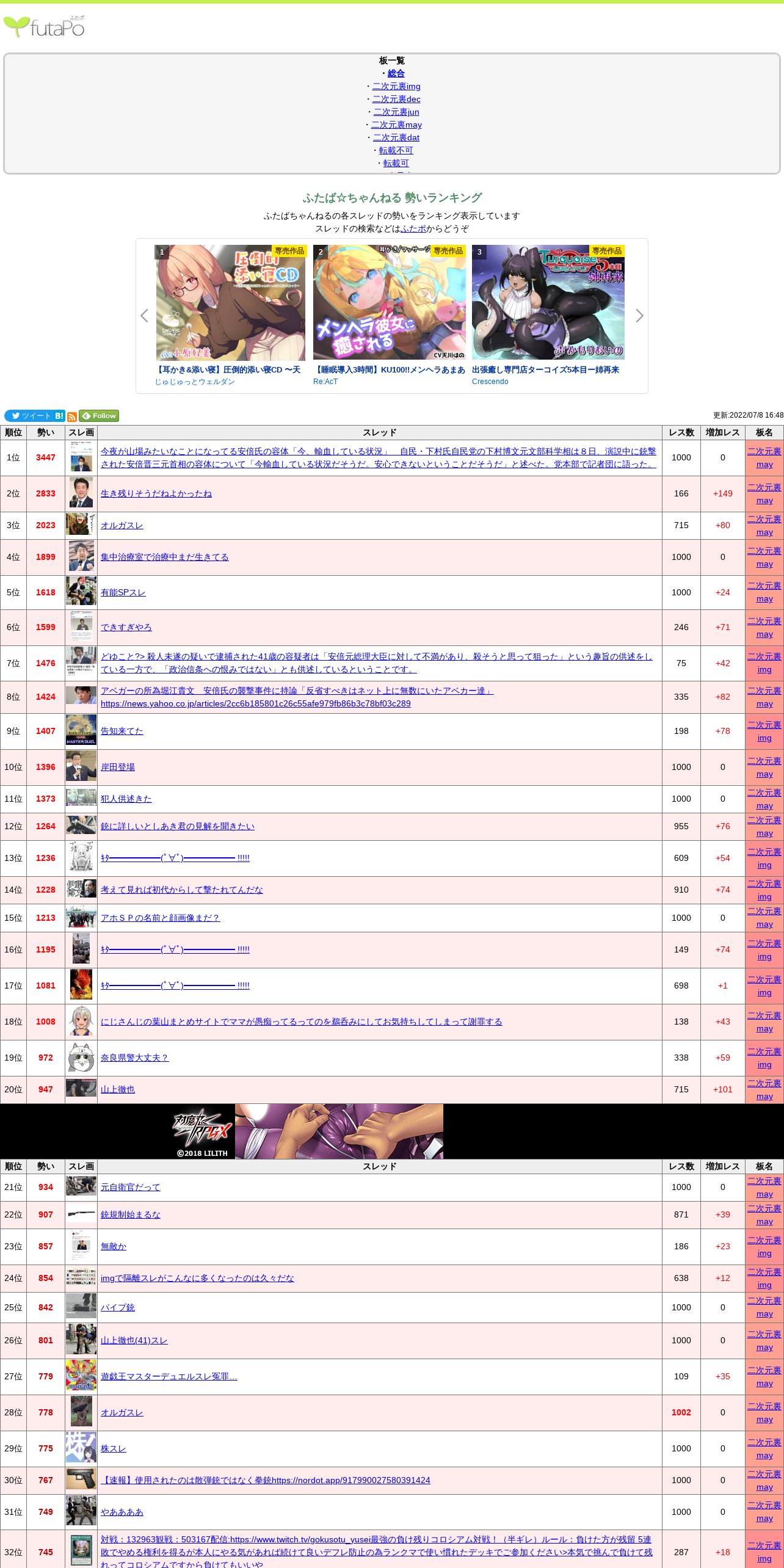784x1568 pixels.
Task: Open rank 20 thread 山上徹也
Action: click(x=118, y=1089)
